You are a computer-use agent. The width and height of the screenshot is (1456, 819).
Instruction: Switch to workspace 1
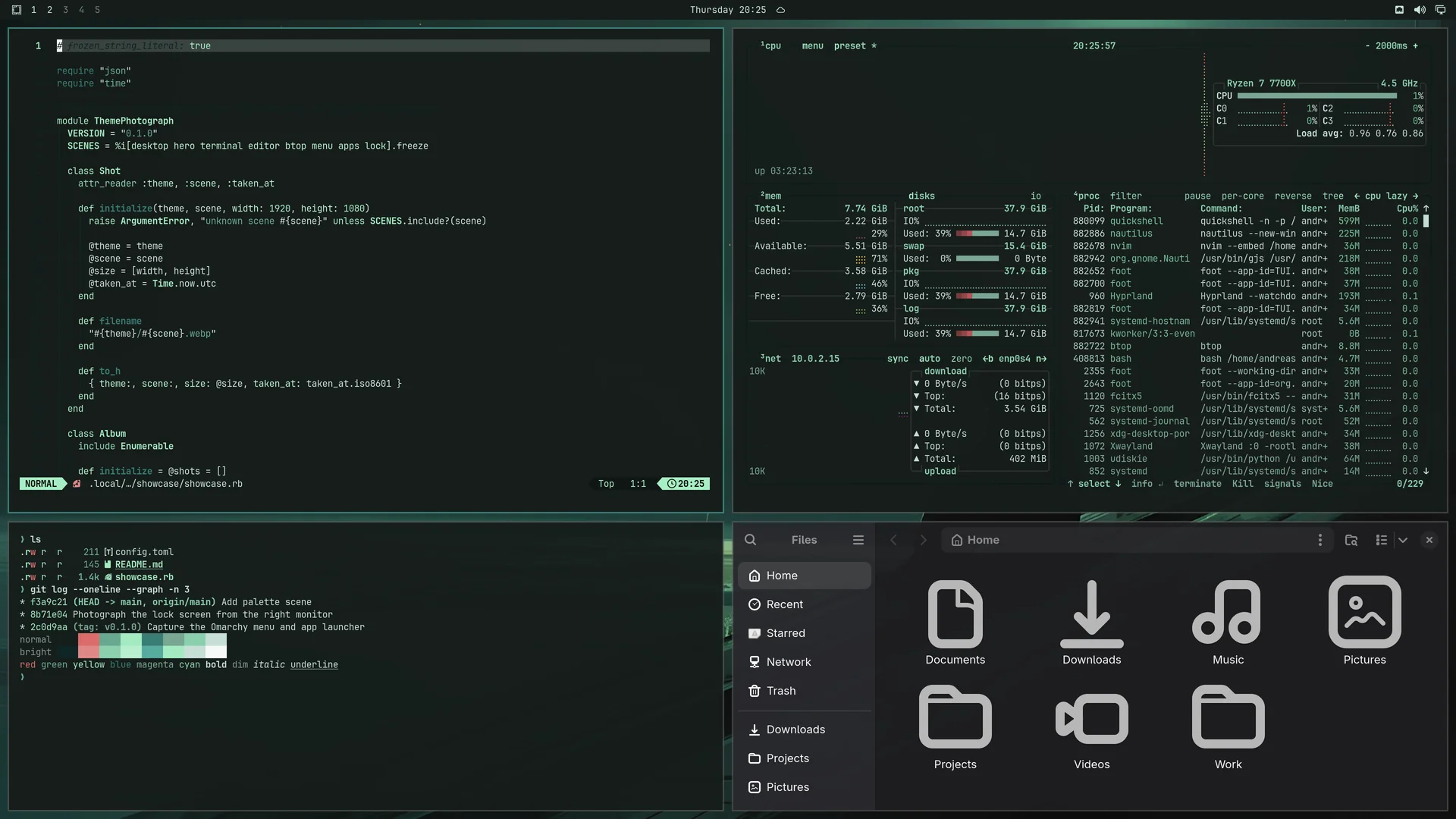coord(33,10)
